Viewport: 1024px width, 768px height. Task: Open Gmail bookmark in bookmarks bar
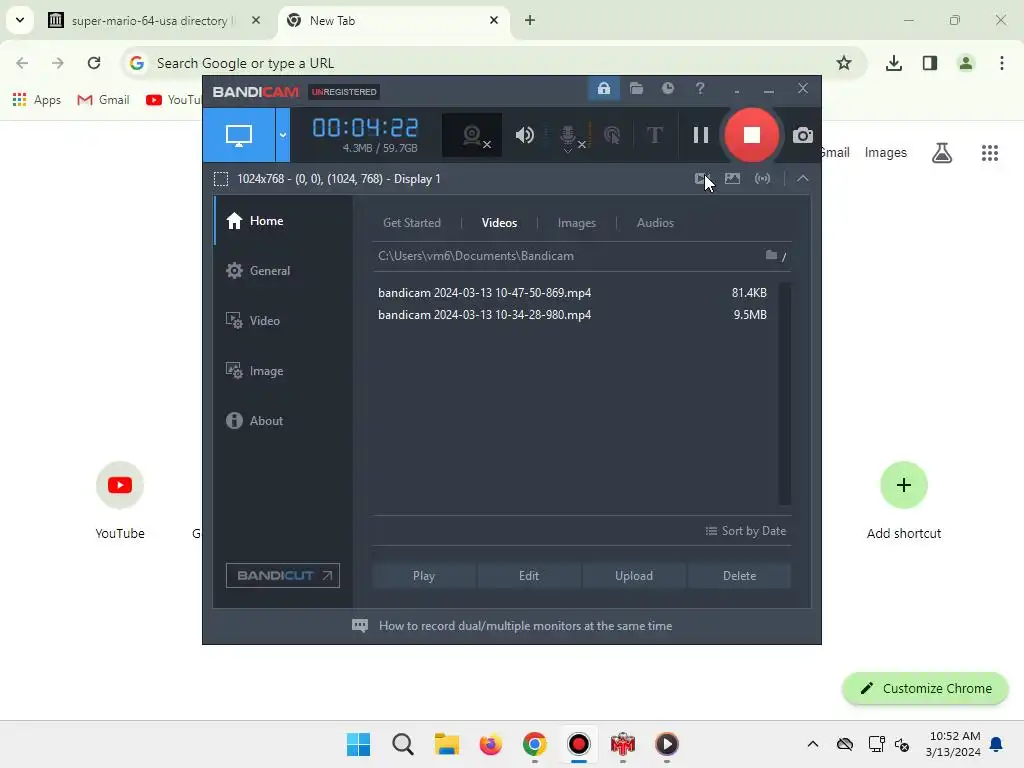pos(104,100)
